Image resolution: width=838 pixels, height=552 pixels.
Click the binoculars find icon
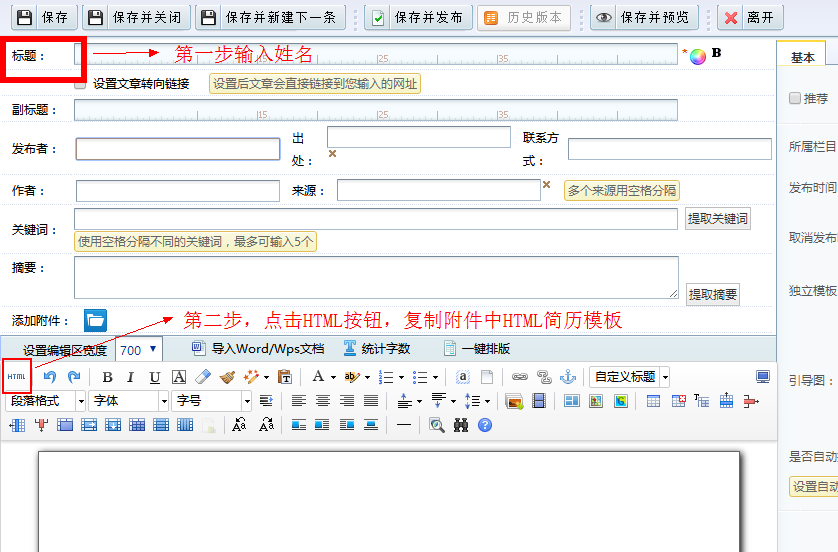point(461,425)
